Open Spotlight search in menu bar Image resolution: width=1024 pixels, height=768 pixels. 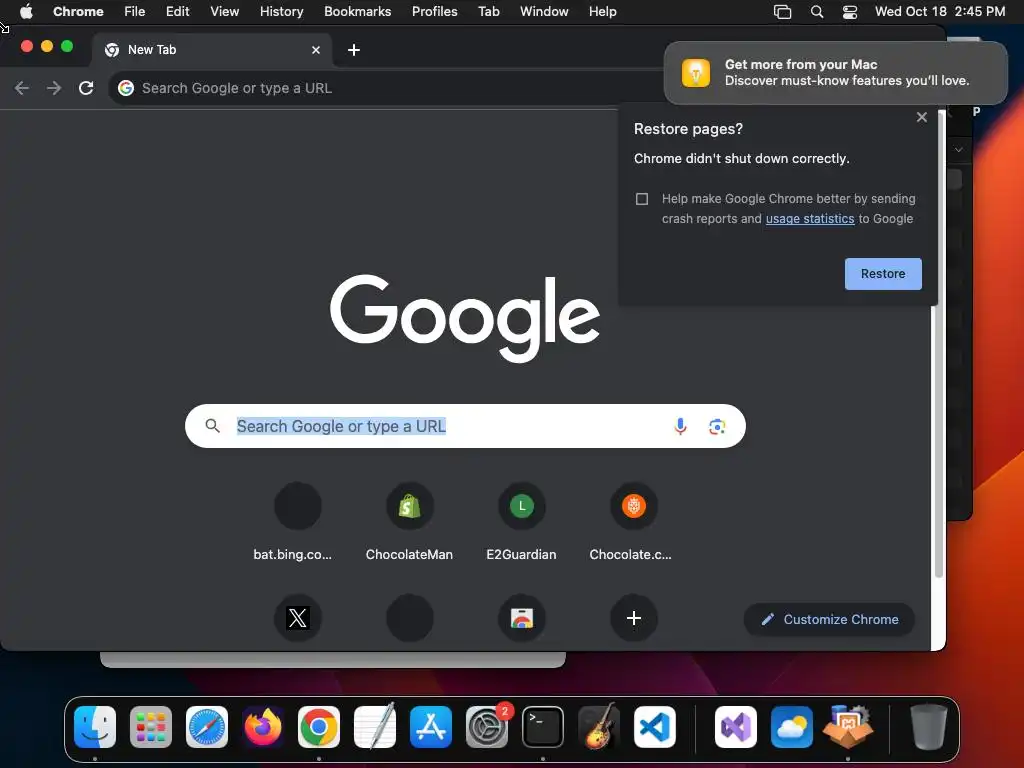816,12
